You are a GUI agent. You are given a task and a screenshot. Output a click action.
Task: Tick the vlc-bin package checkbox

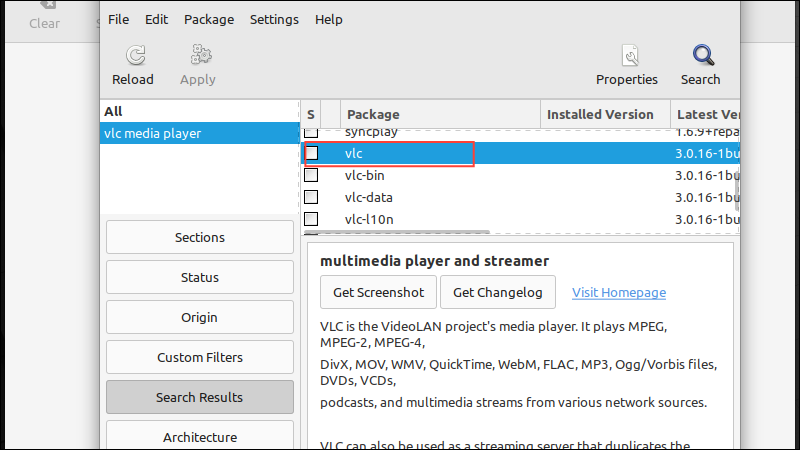[x=311, y=175]
